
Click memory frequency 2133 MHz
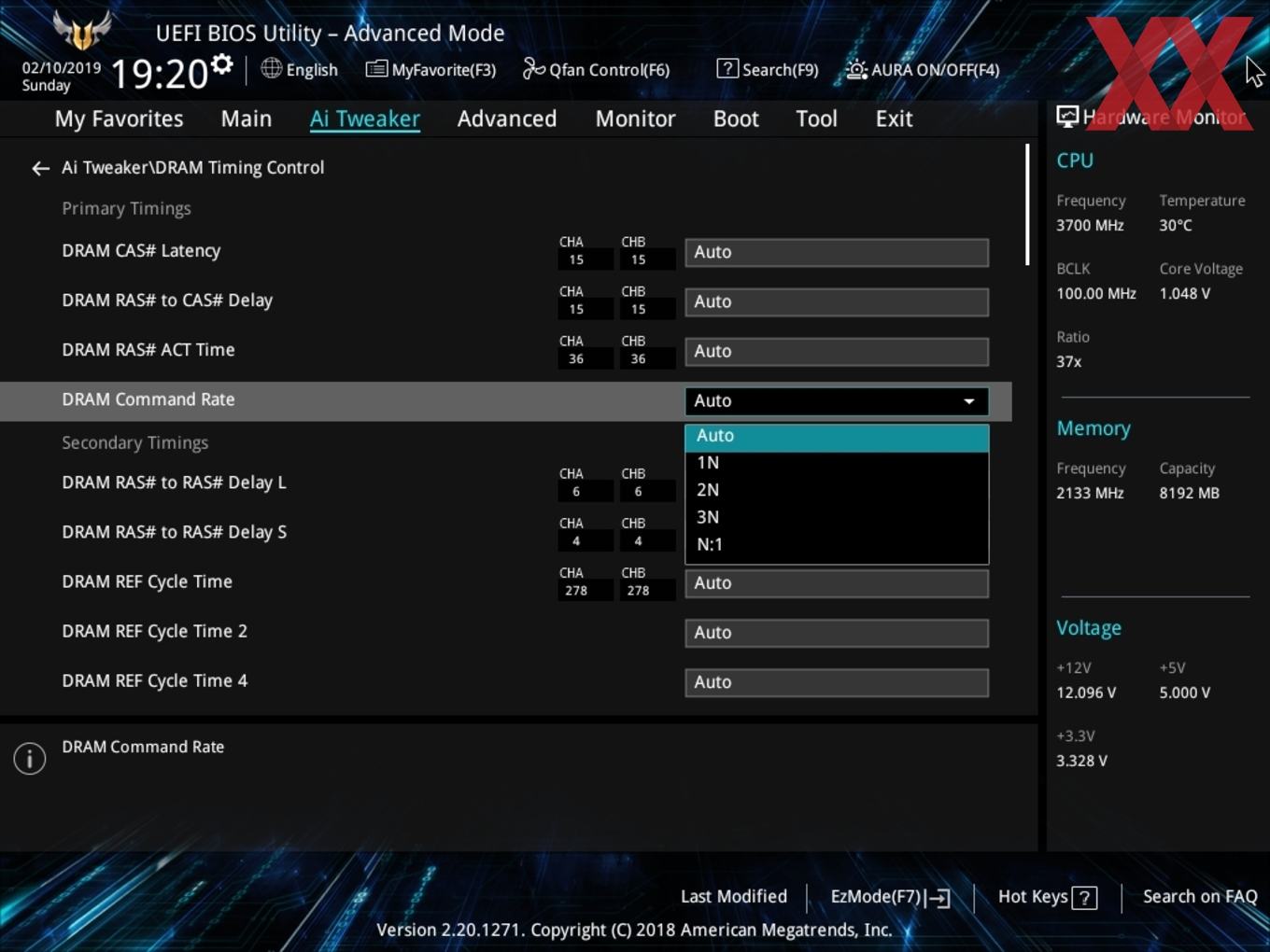(1090, 494)
